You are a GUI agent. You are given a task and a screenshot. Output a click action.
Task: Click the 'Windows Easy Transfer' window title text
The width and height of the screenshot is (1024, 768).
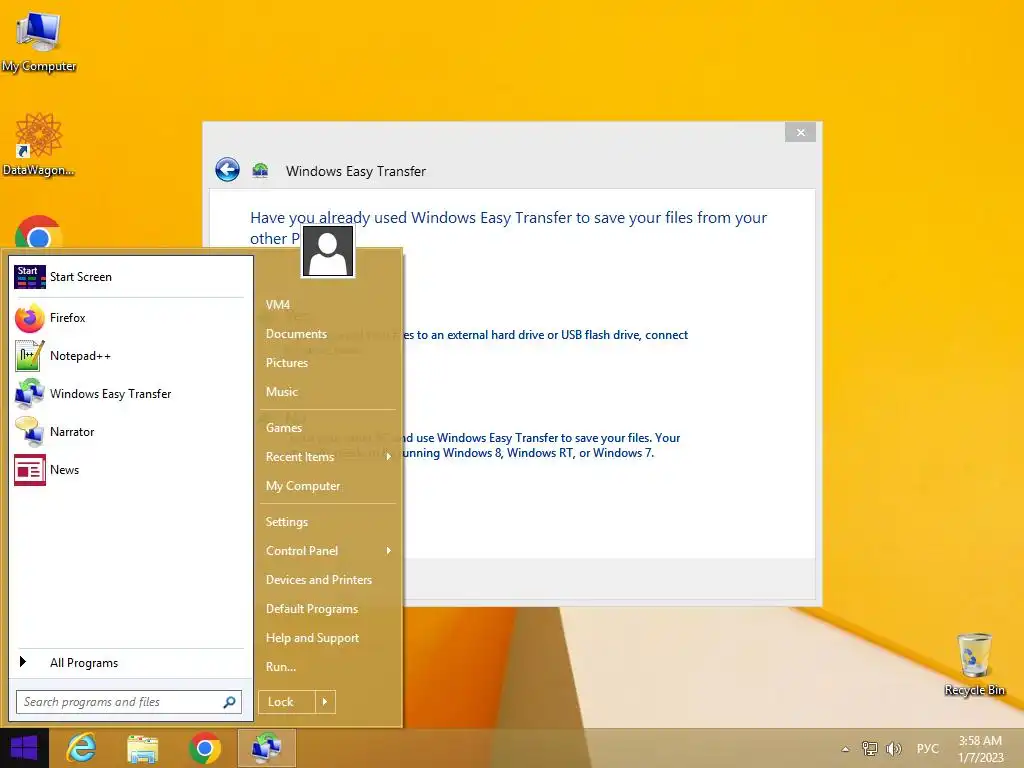coord(356,171)
